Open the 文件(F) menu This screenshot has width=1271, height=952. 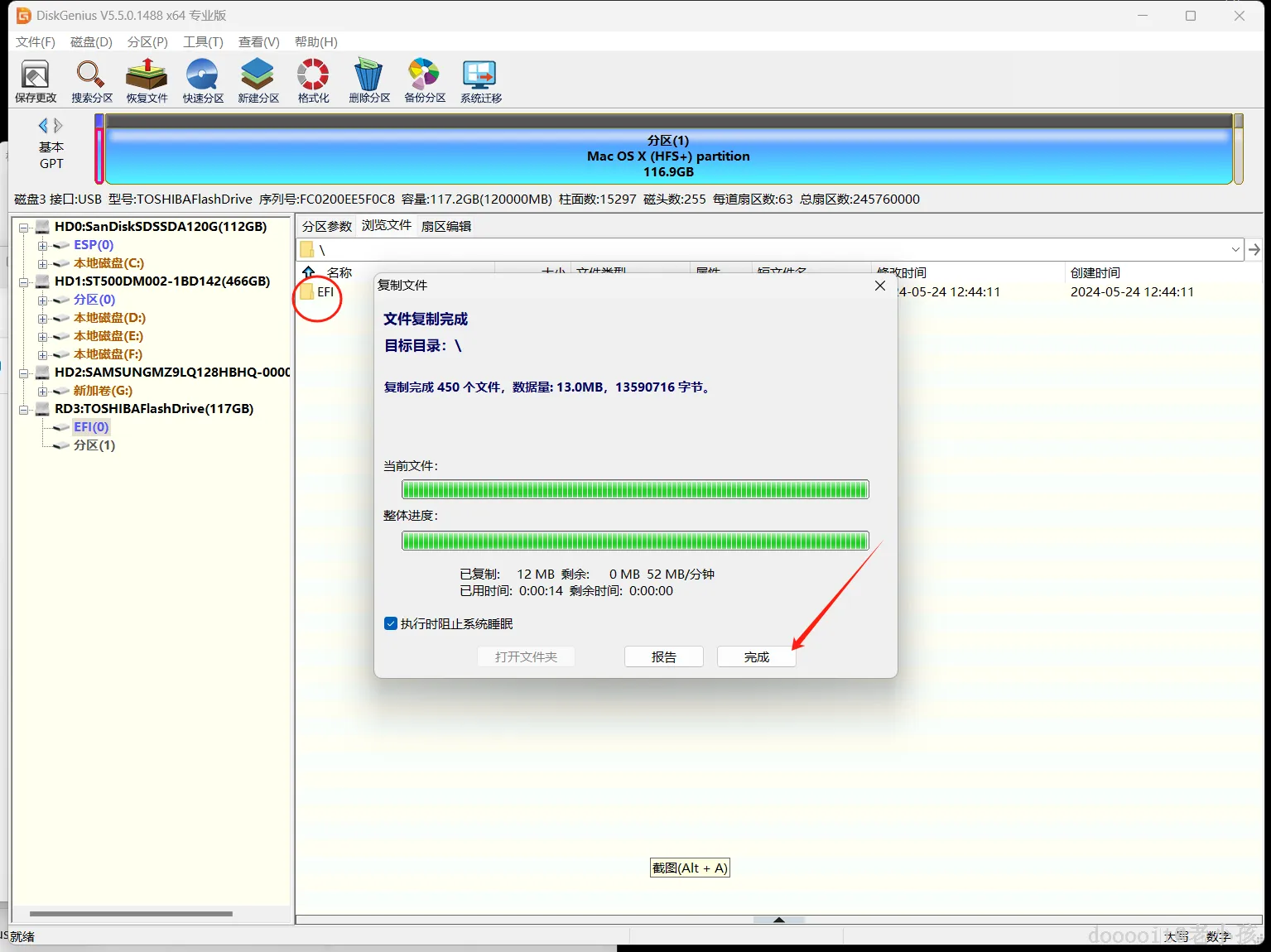pyautogui.click(x=36, y=42)
